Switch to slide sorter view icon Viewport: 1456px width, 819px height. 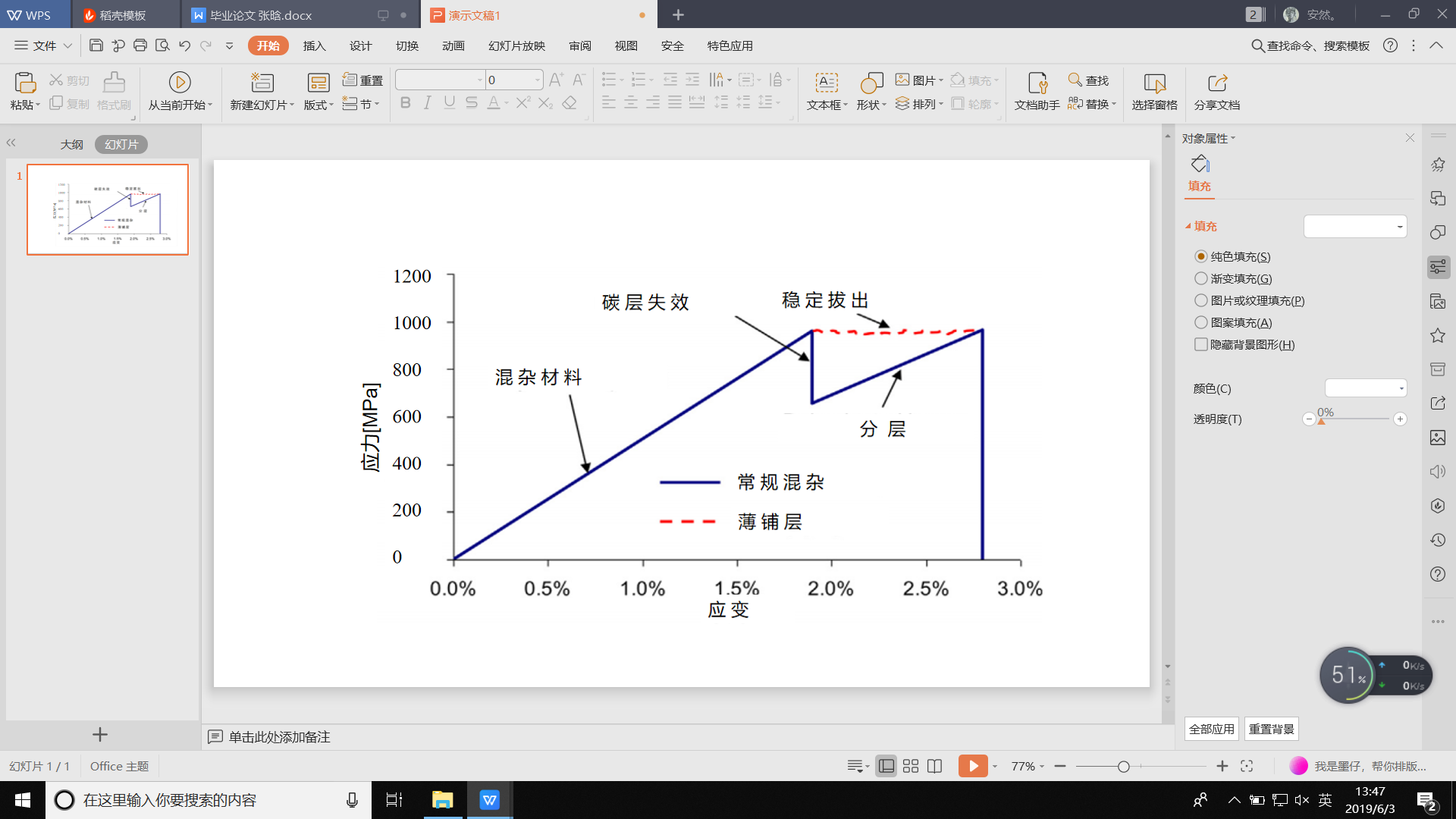(911, 766)
